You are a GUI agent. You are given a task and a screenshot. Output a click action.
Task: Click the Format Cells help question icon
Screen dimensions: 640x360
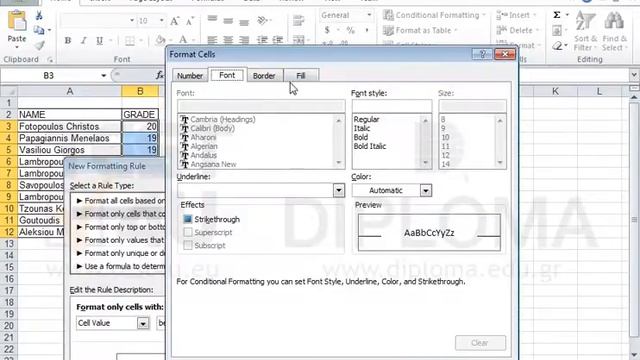pyautogui.click(x=482, y=54)
